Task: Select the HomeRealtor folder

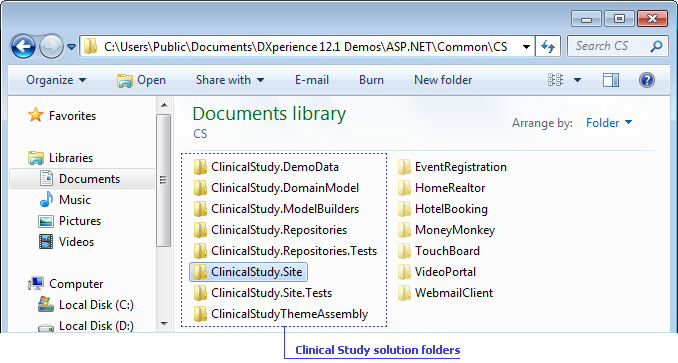Action: click(x=441, y=188)
